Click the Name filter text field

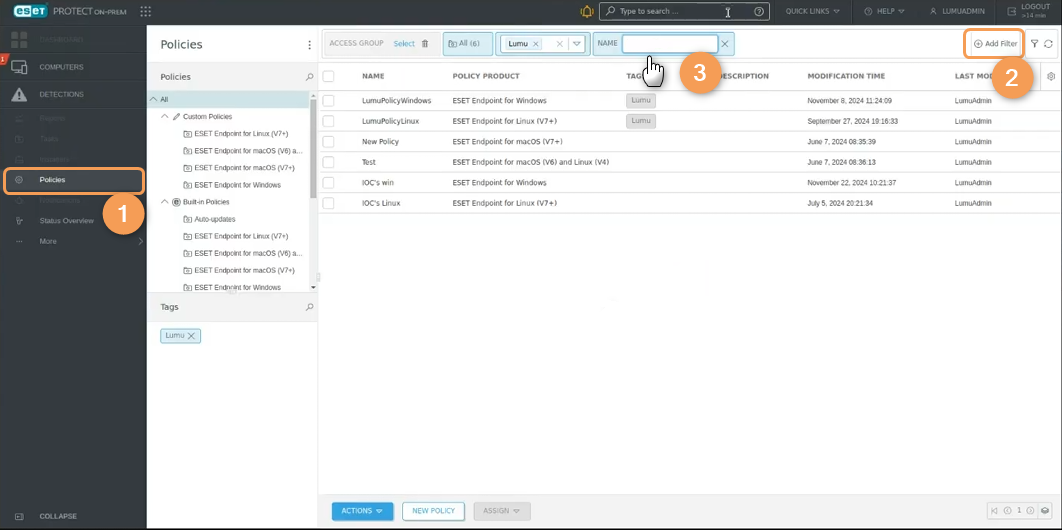669,44
